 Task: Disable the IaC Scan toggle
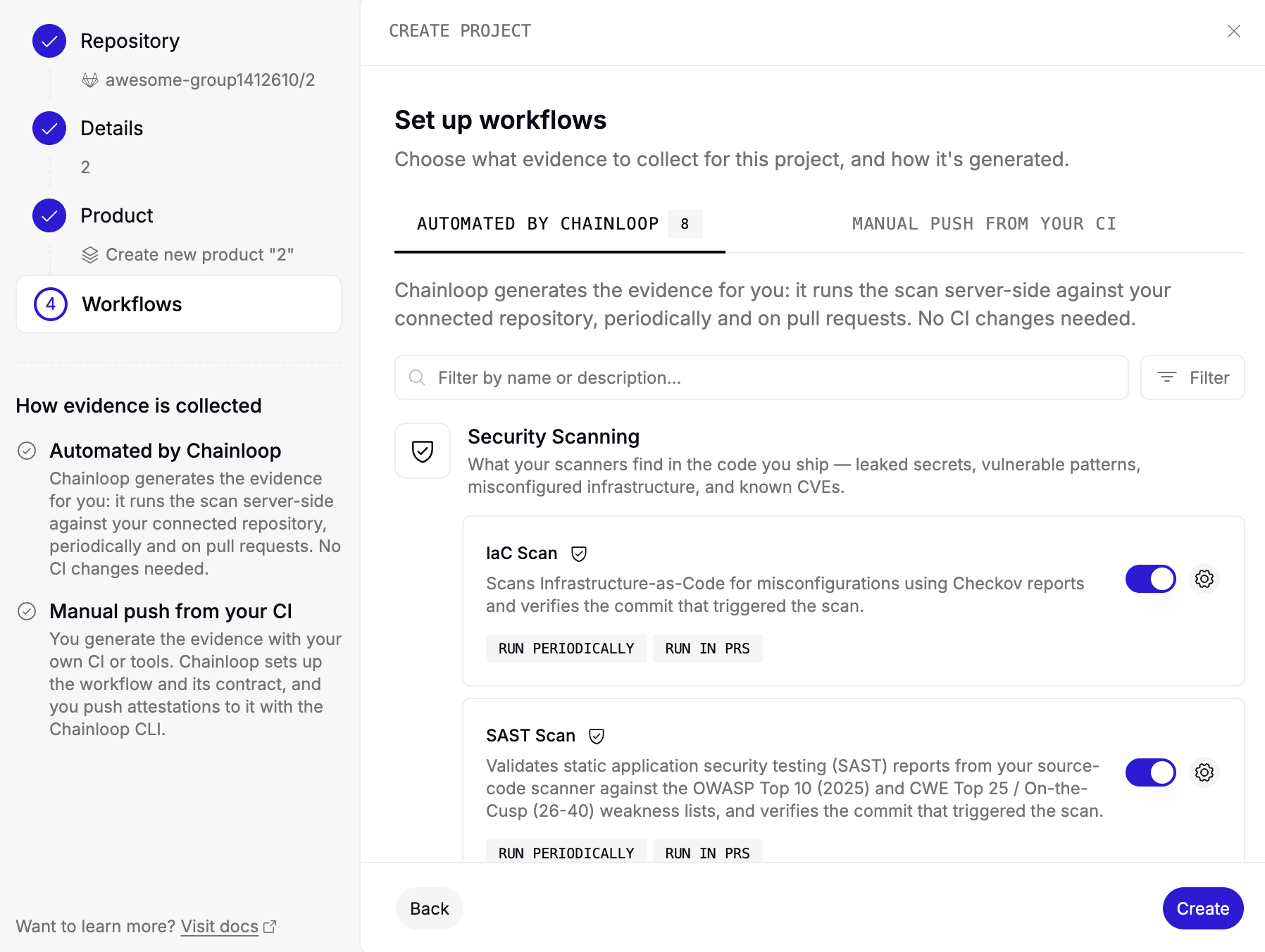tap(1150, 579)
